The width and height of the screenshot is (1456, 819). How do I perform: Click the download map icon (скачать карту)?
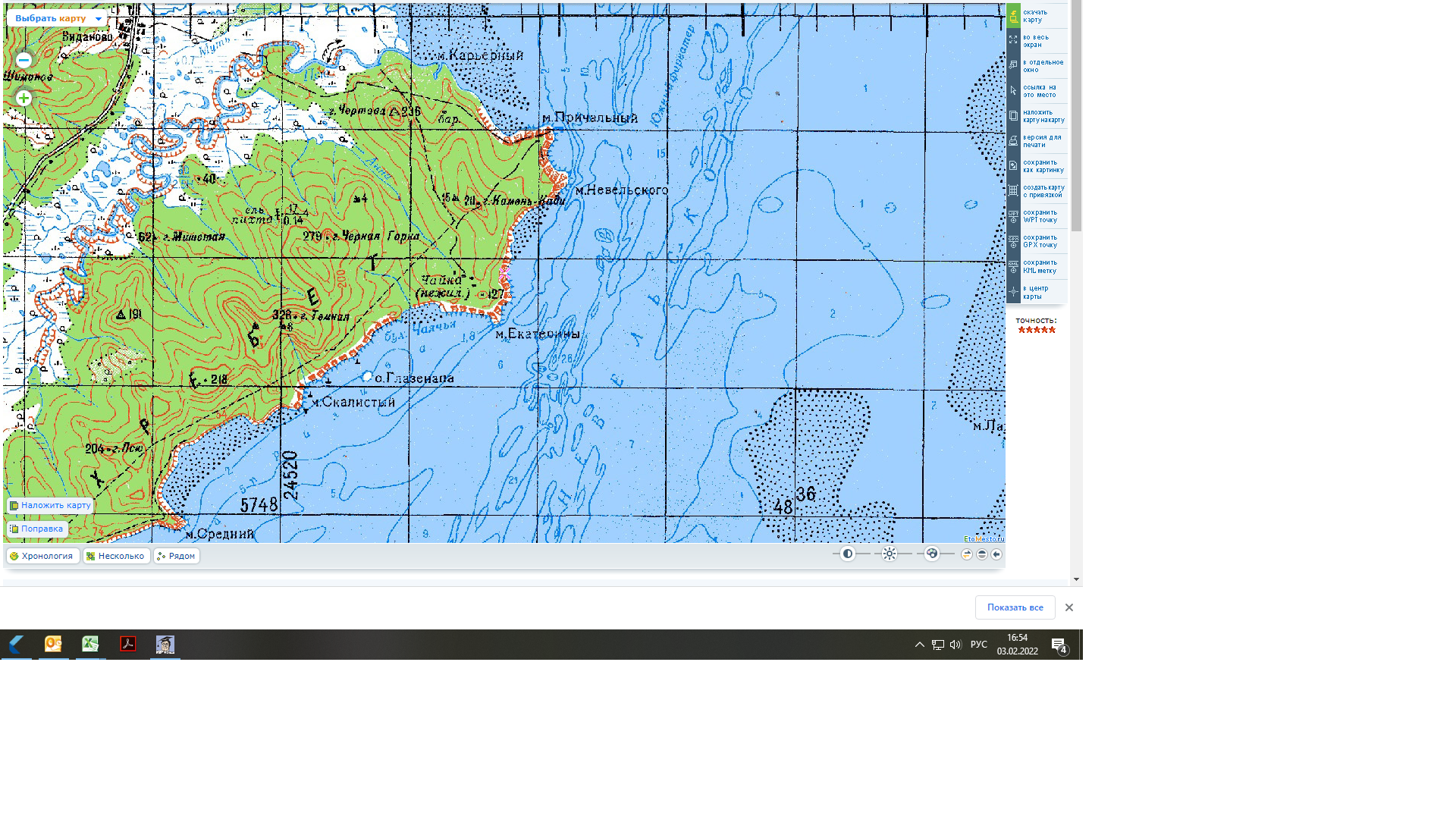[1014, 16]
